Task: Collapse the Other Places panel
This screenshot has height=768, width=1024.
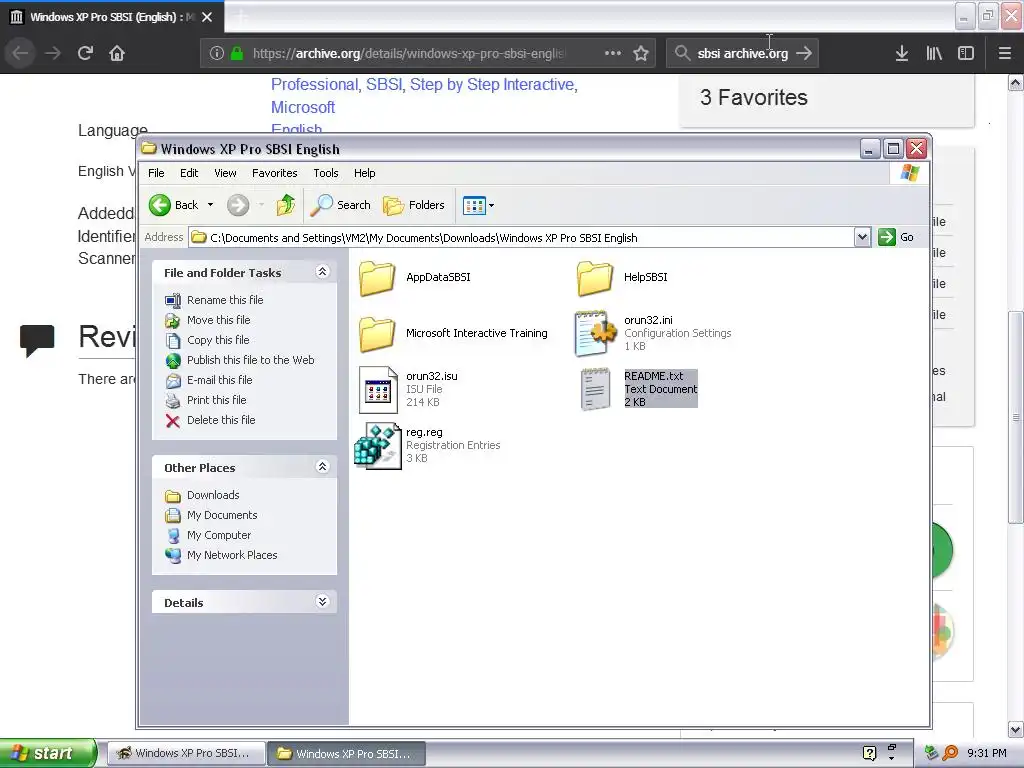Action: pos(322,466)
